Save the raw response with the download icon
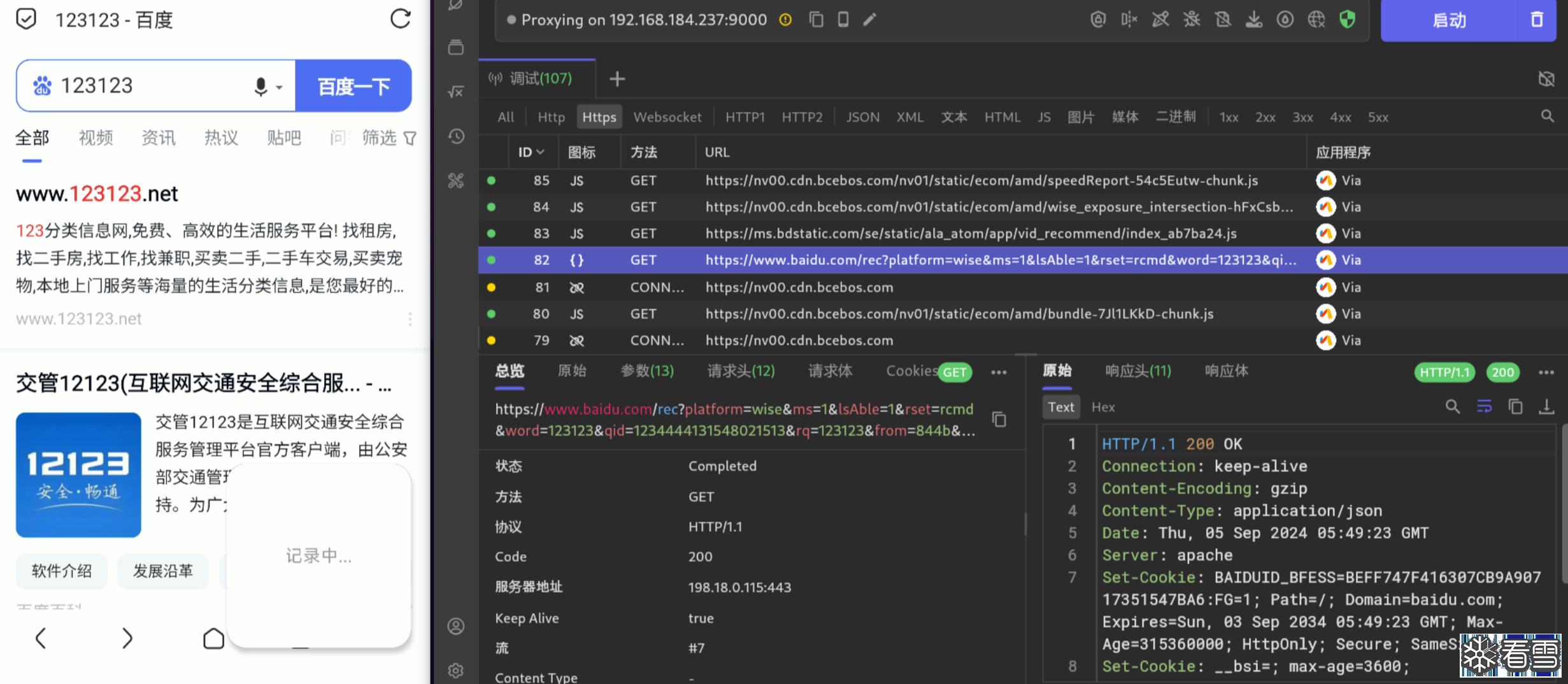This screenshot has height=684, width=1568. coord(1546,407)
